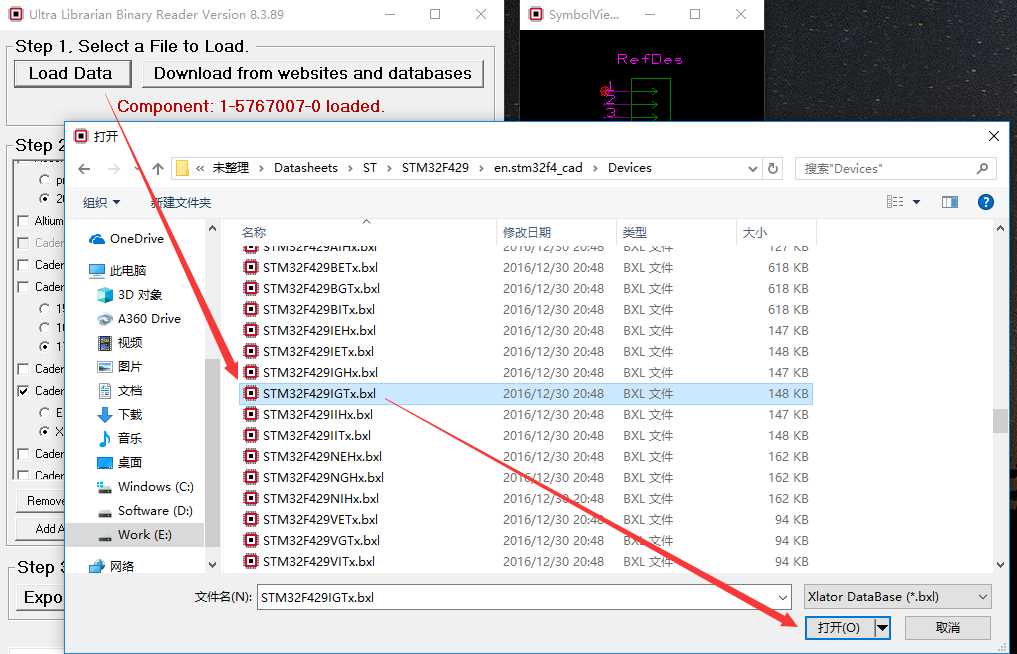
Task: Go up one folder level
Action: click(x=158, y=169)
